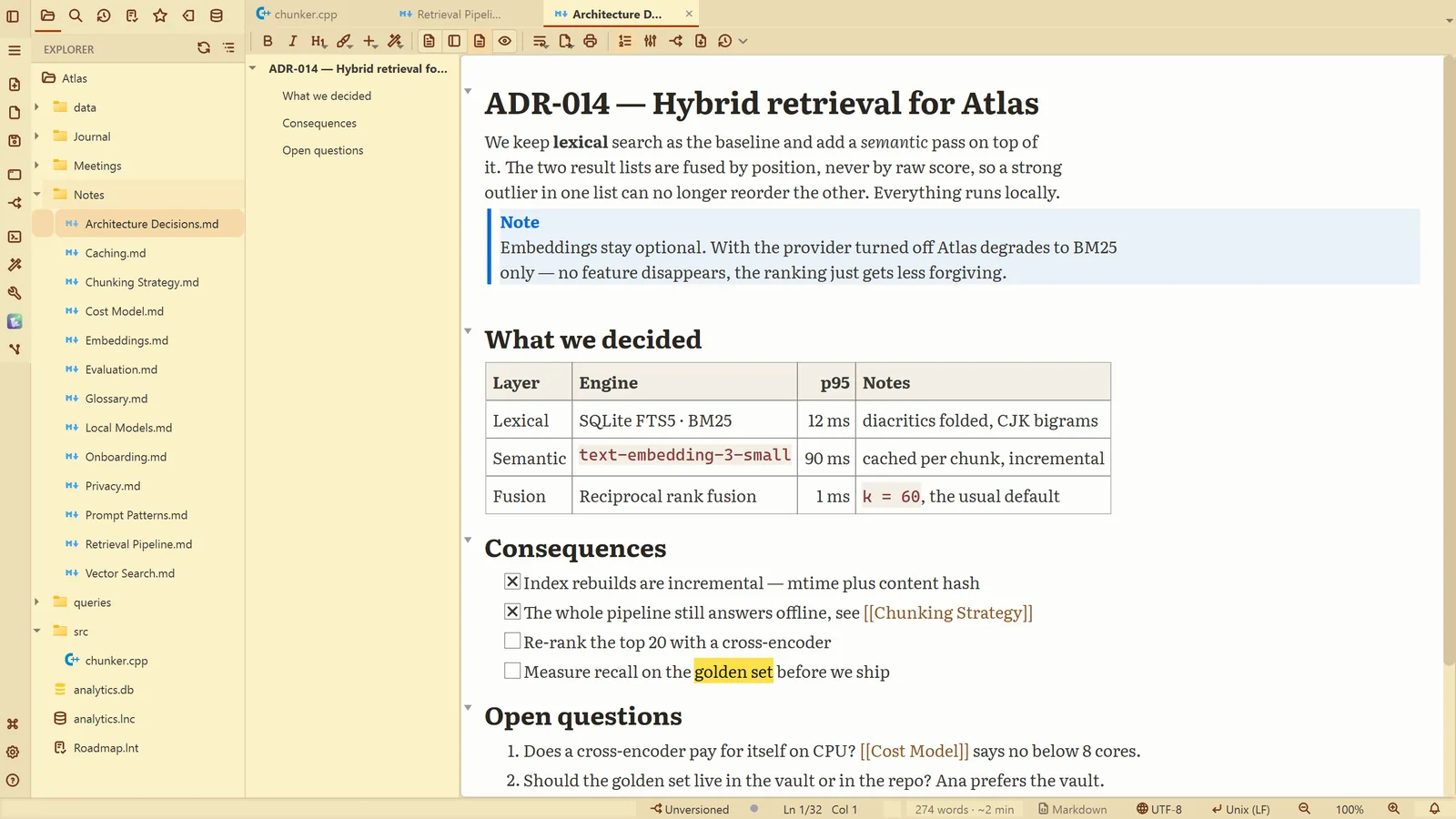The width and height of the screenshot is (1456, 819).
Task: Zoom out using status bar magnifier
Action: pyautogui.click(x=1304, y=809)
